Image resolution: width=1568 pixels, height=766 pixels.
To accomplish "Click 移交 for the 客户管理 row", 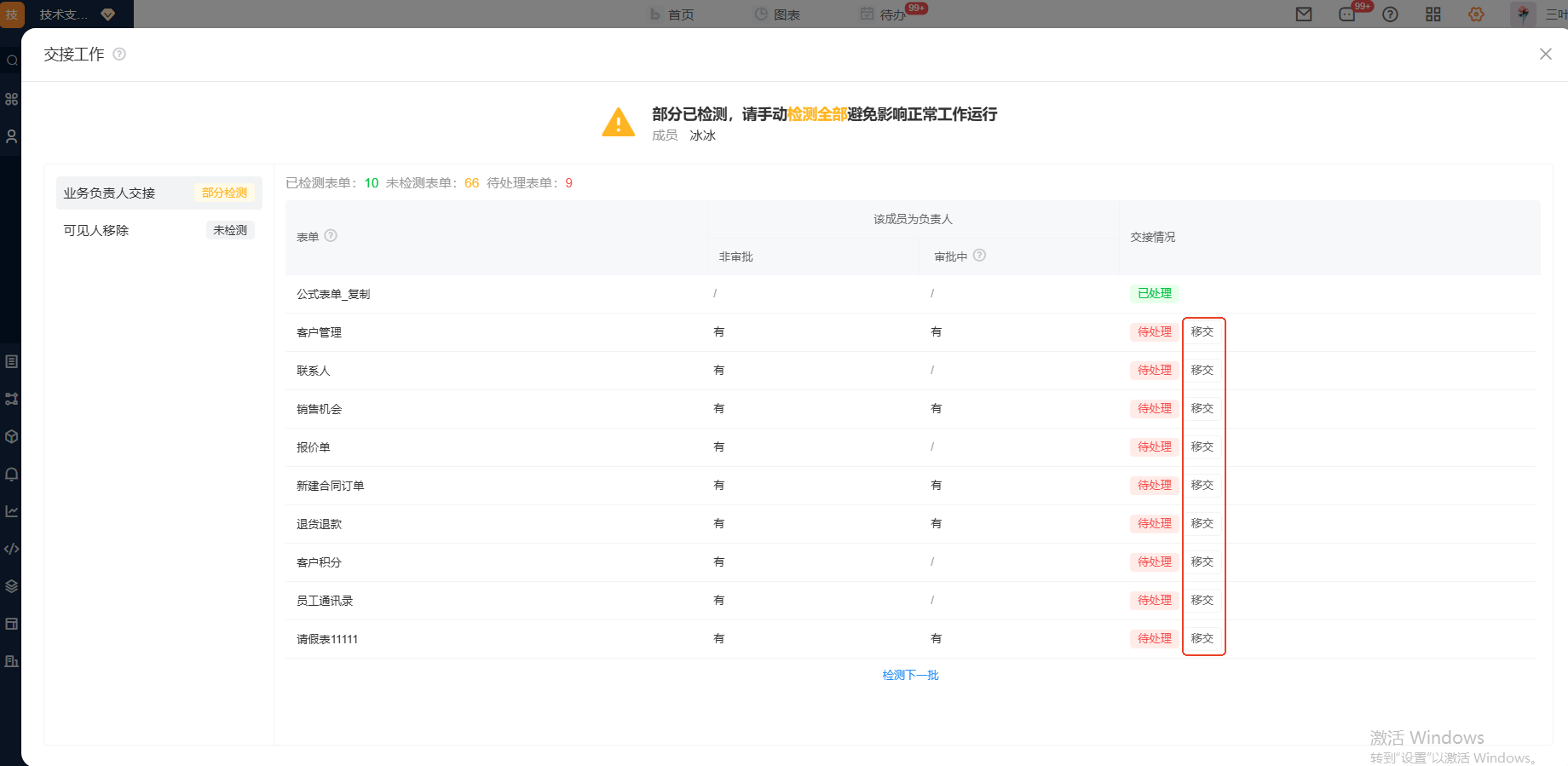I will pos(1202,332).
